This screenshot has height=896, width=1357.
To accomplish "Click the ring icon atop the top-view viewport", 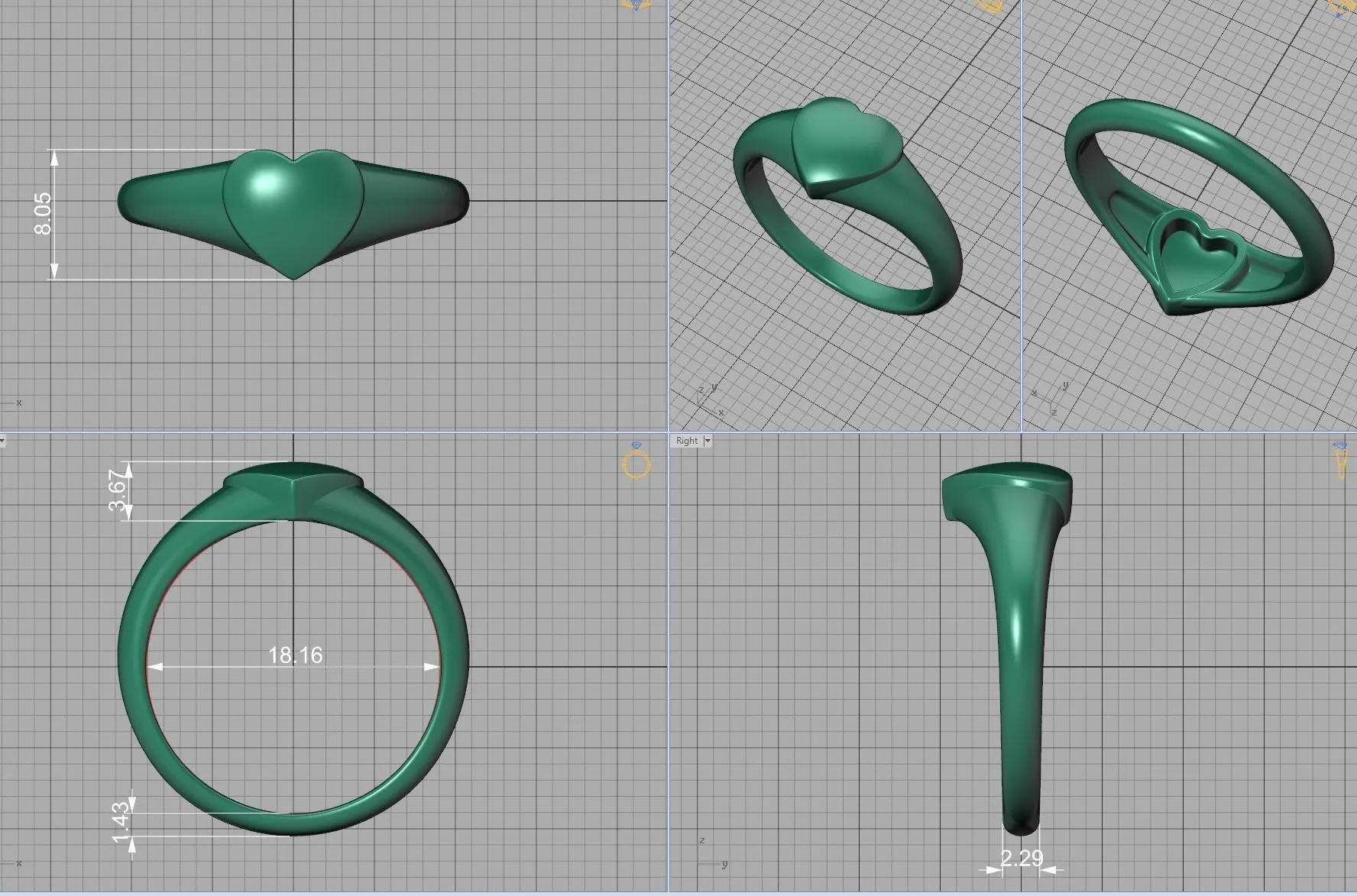I will pyautogui.click(x=636, y=5).
